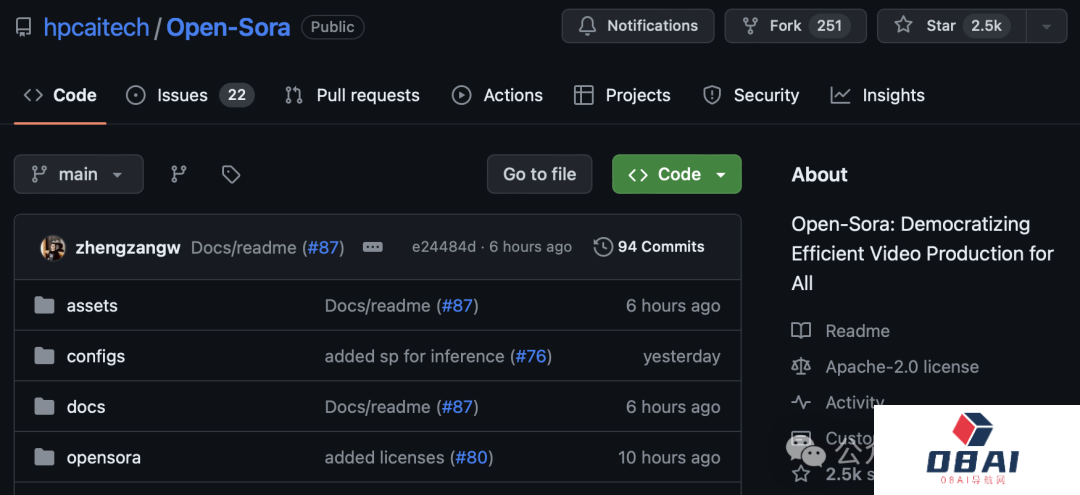Switch to the Code tab
Image resolution: width=1080 pixels, height=495 pixels.
point(60,95)
